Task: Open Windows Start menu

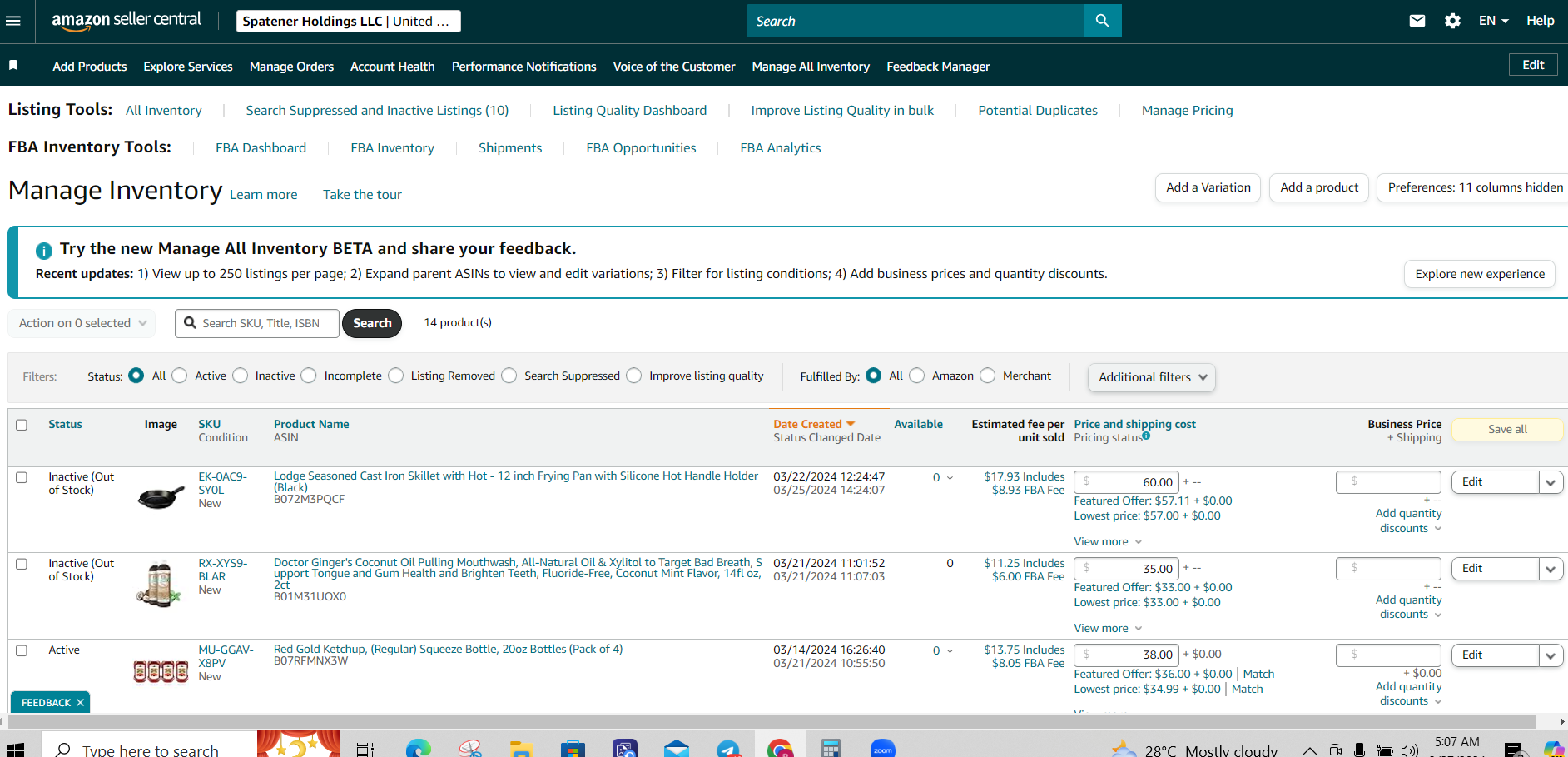Action: point(16,750)
